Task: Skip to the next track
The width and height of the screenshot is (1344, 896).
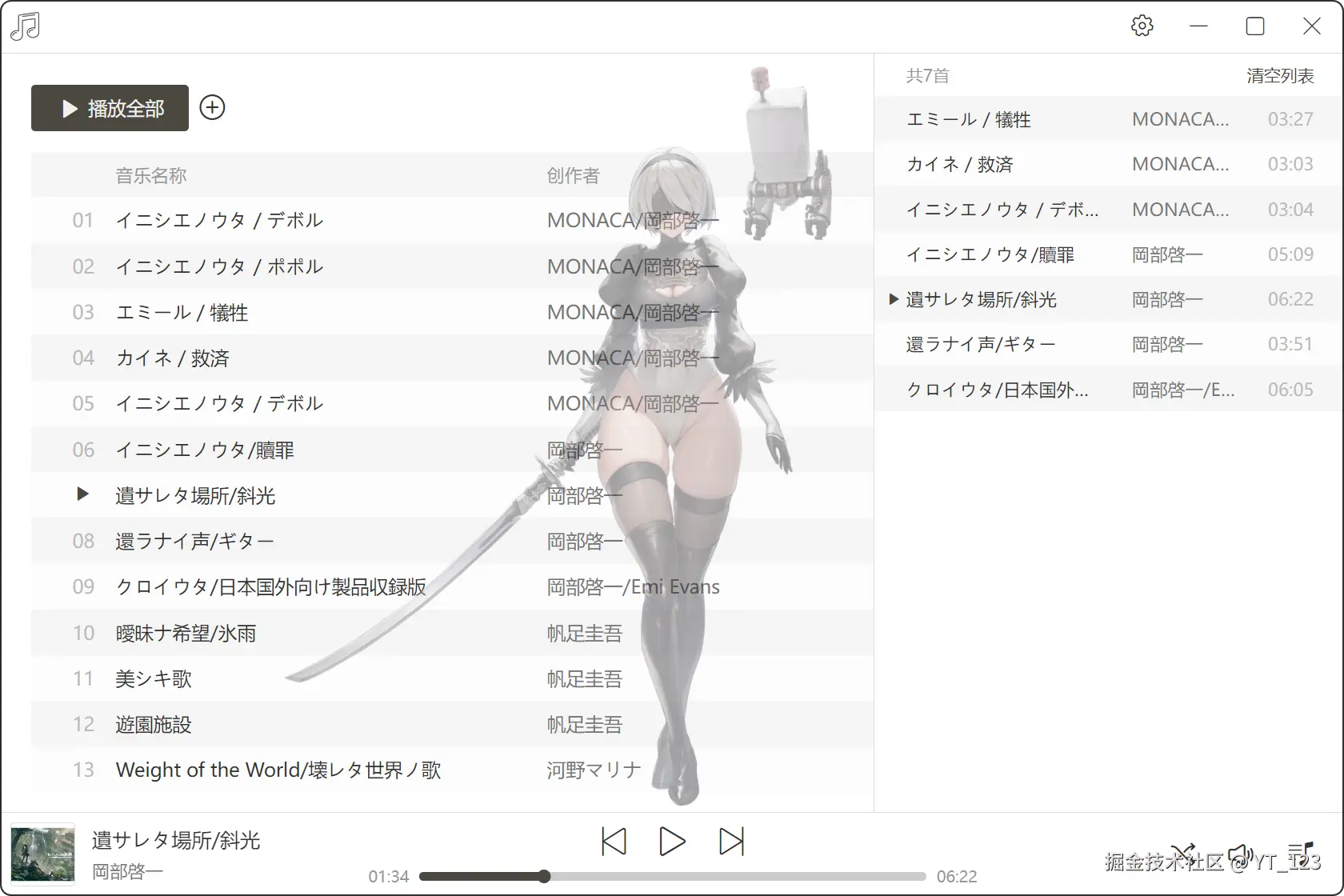Action: [x=730, y=842]
